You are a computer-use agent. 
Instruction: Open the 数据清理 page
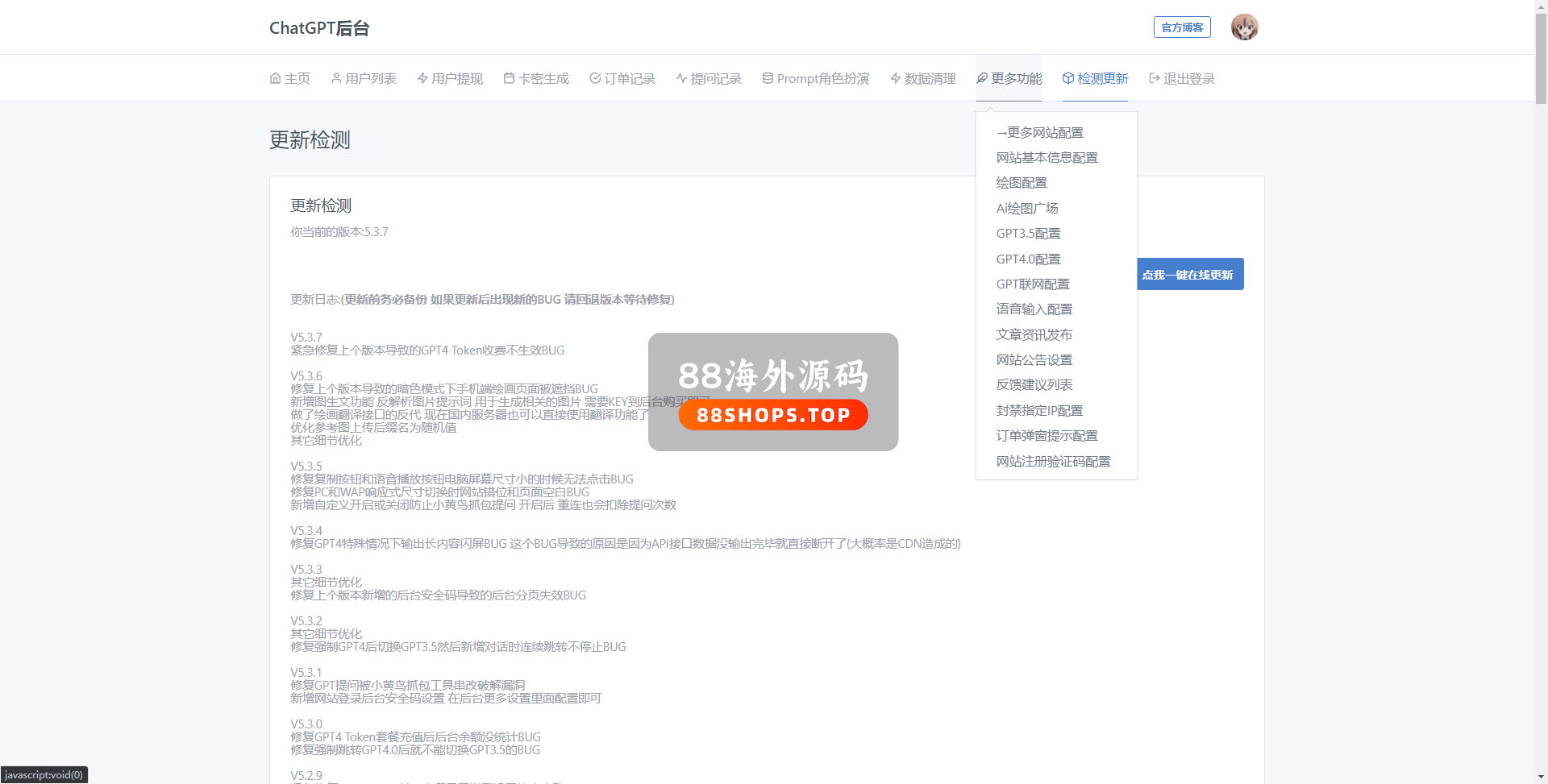pyautogui.click(x=922, y=78)
